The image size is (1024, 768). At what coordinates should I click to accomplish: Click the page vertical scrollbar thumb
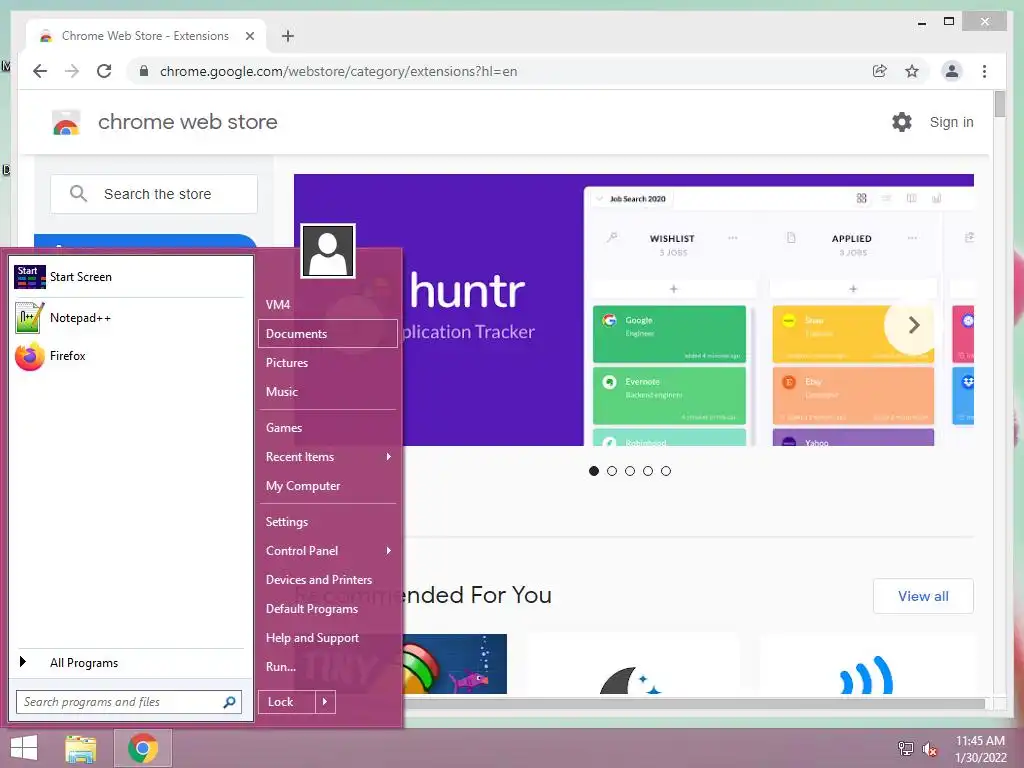(x=999, y=104)
